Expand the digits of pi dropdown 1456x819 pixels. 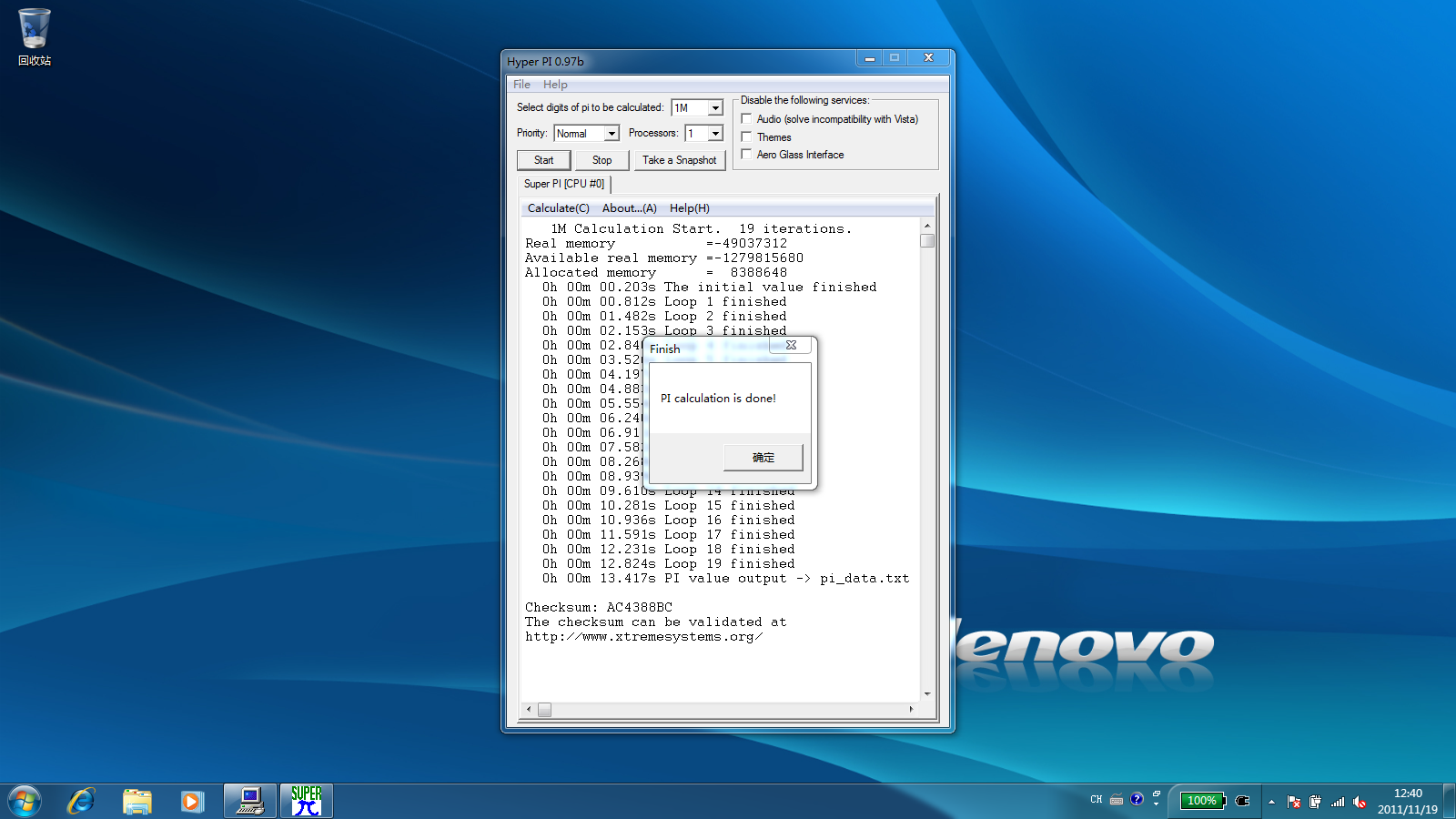pos(715,108)
